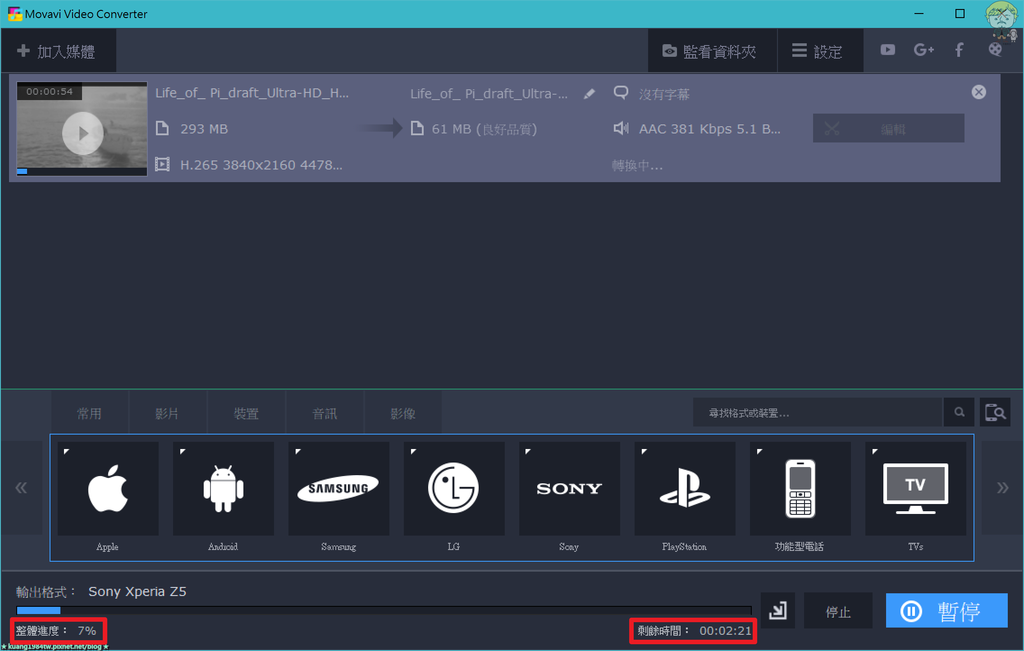Open the 設定 settings menu
The height and width of the screenshot is (651, 1024).
tap(820, 51)
